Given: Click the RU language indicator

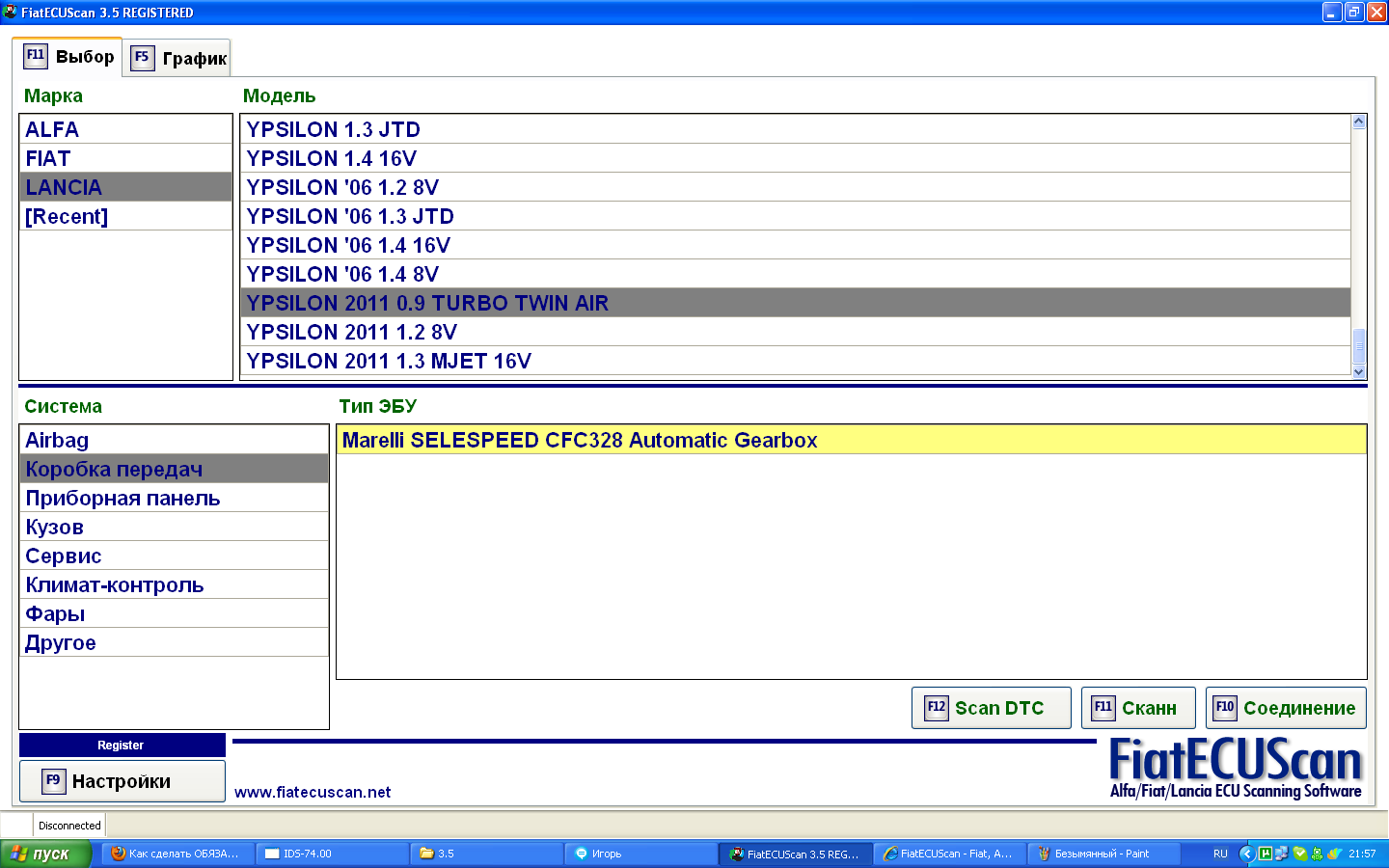Looking at the screenshot, I should [1220, 854].
